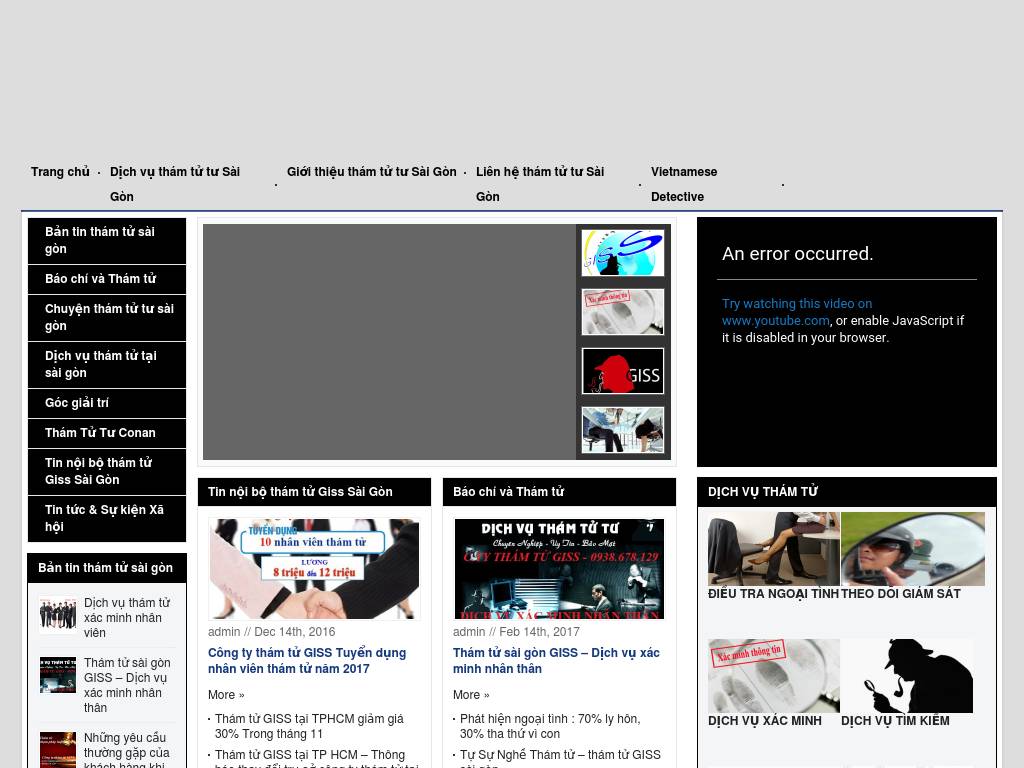This screenshot has height=768, width=1024.
Task: Select Thám Tử Tư Conan sidebar category
Action: [100, 433]
